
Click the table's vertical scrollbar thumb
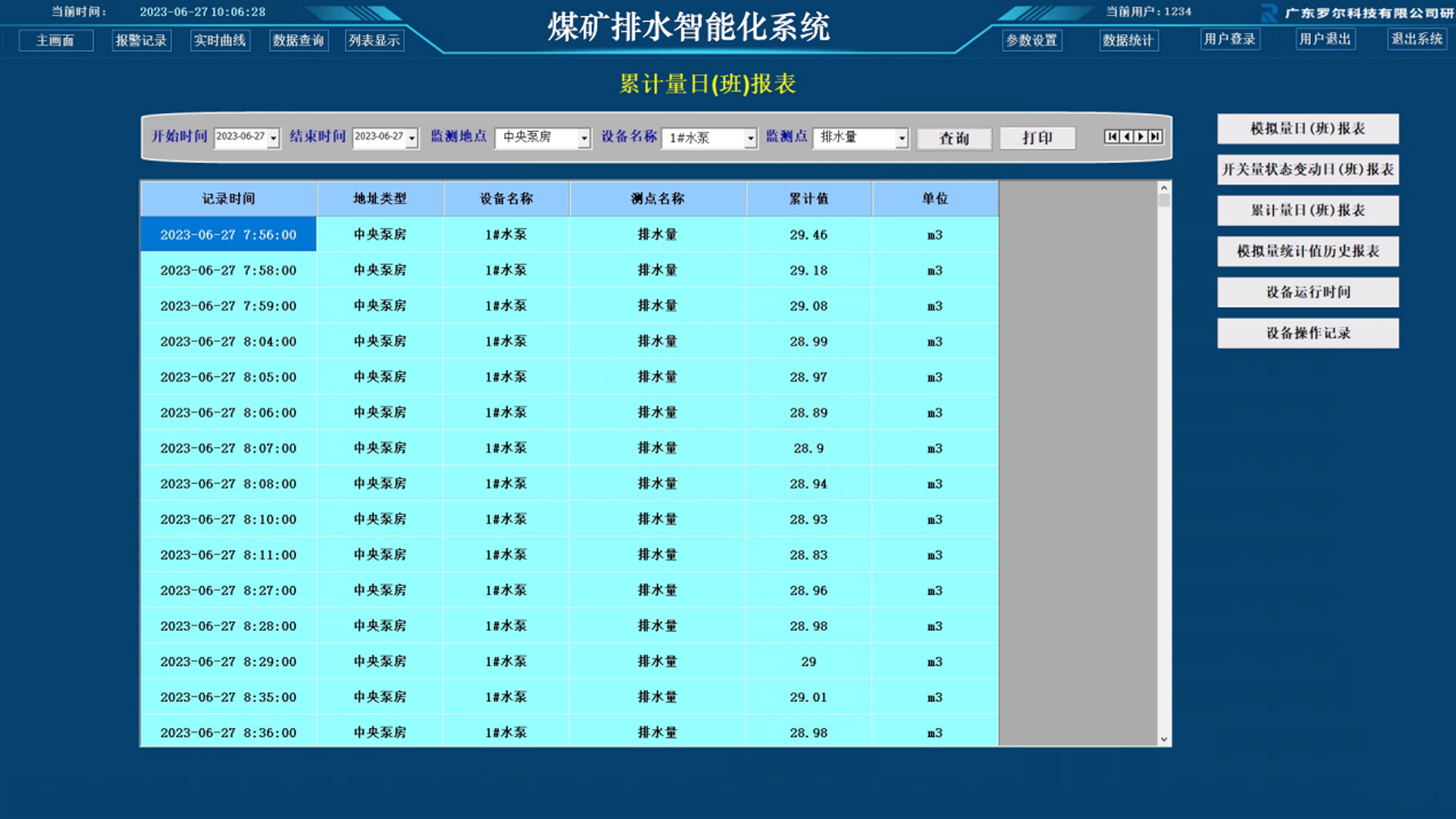[x=1164, y=200]
